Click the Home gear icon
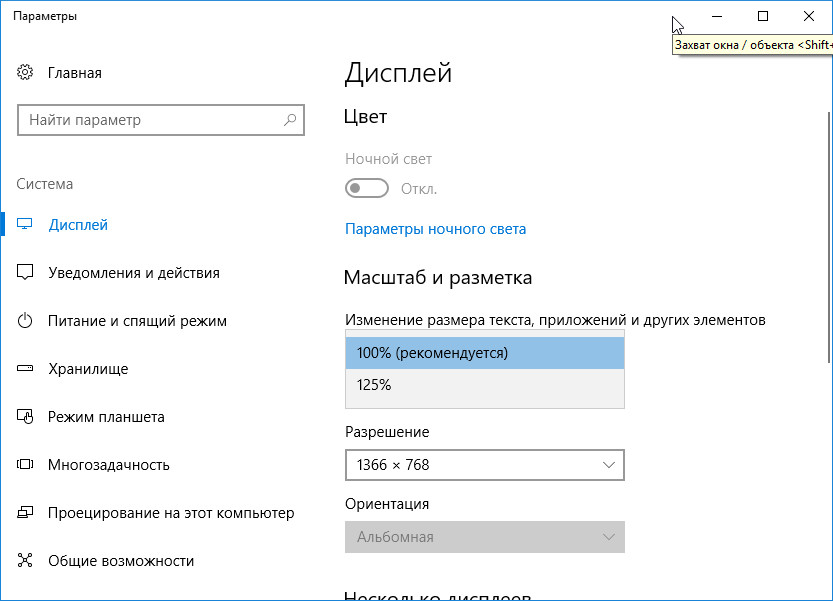Viewport: 833px width, 601px height. [x=25, y=72]
